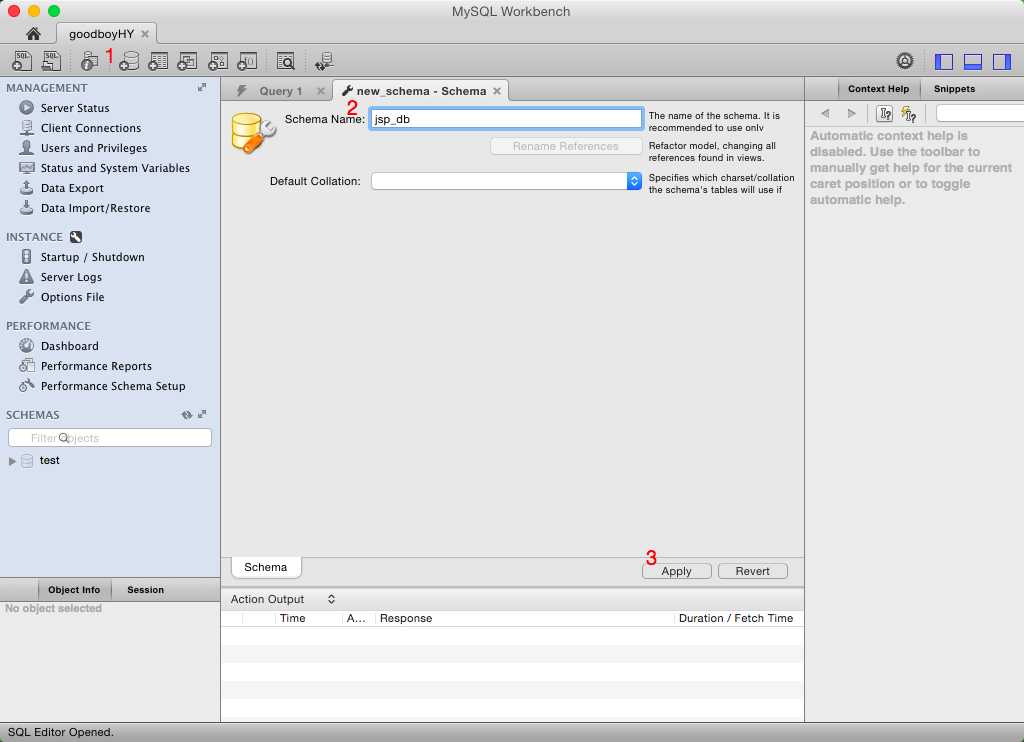Open SQL script file icon
The height and width of the screenshot is (742, 1024).
pyautogui.click(x=51, y=61)
